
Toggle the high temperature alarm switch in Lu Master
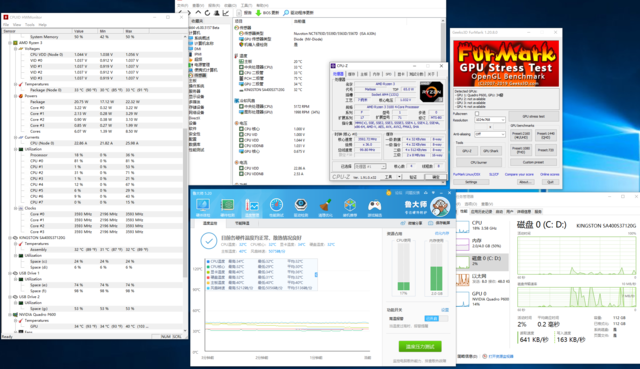[436, 318]
